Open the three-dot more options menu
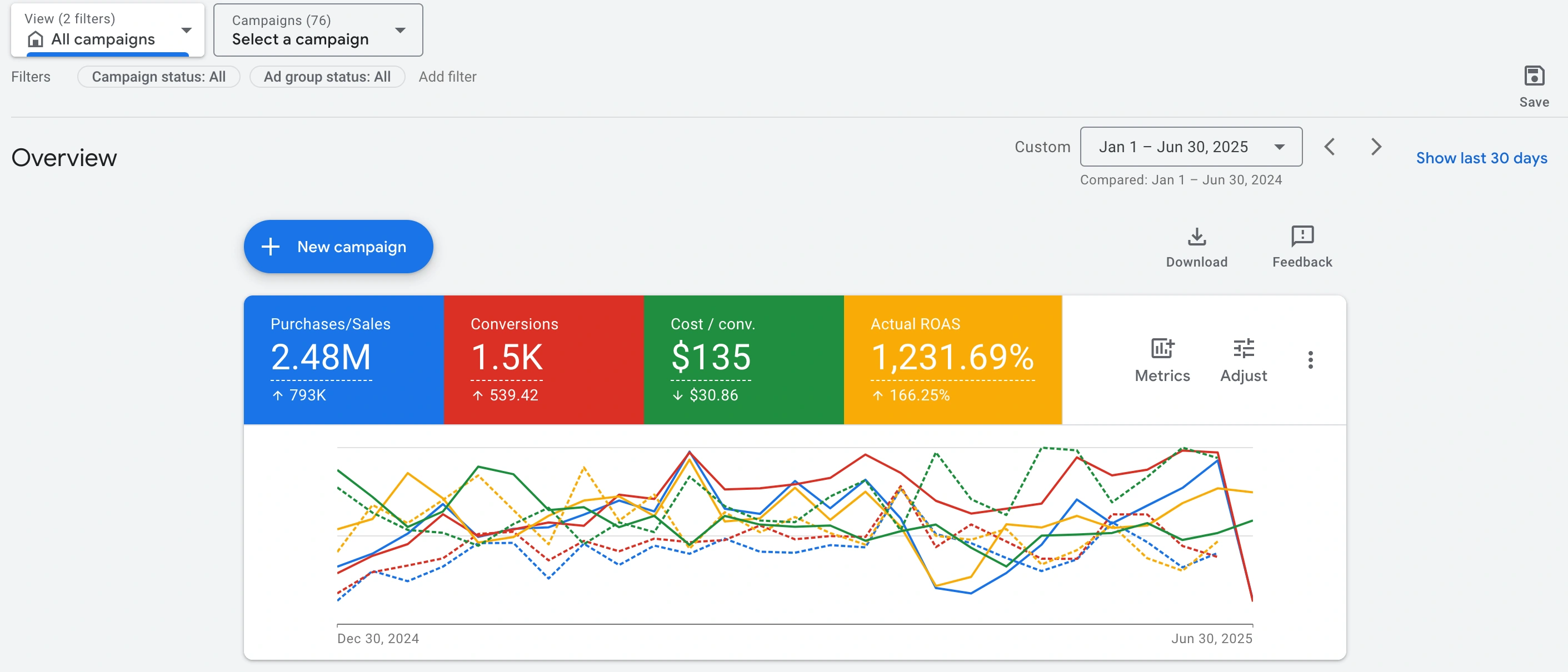Viewport: 1568px width, 672px height. pos(1310,360)
